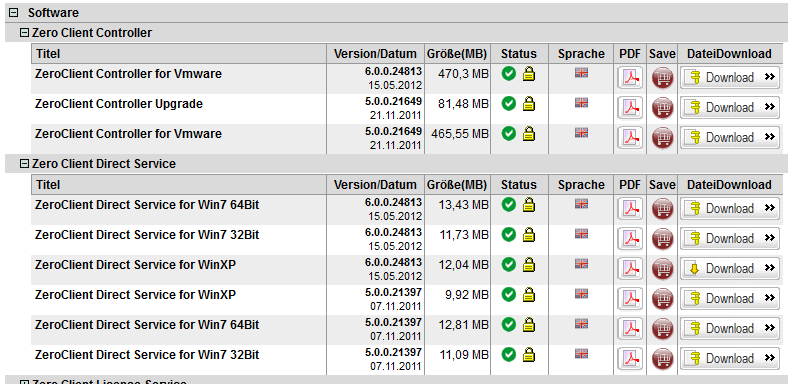Image resolution: width=788 pixels, height=384 pixels.
Task: Click the English flag in the 470,3 MB row
Action: (581, 73)
